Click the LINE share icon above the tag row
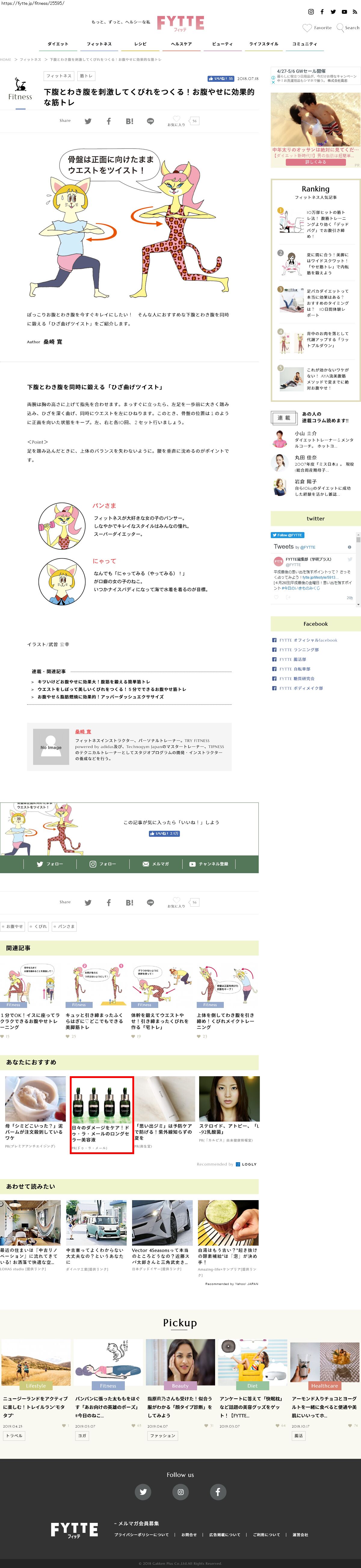 coord(150,903)
